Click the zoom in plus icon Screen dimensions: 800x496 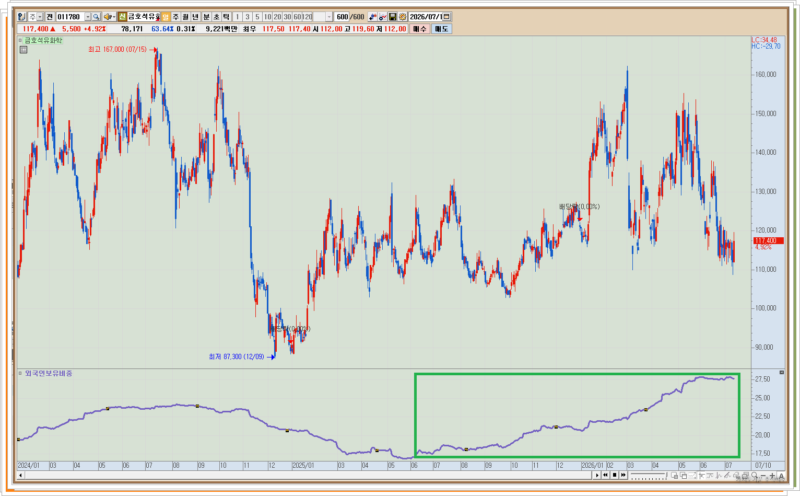tap(772, 475)
